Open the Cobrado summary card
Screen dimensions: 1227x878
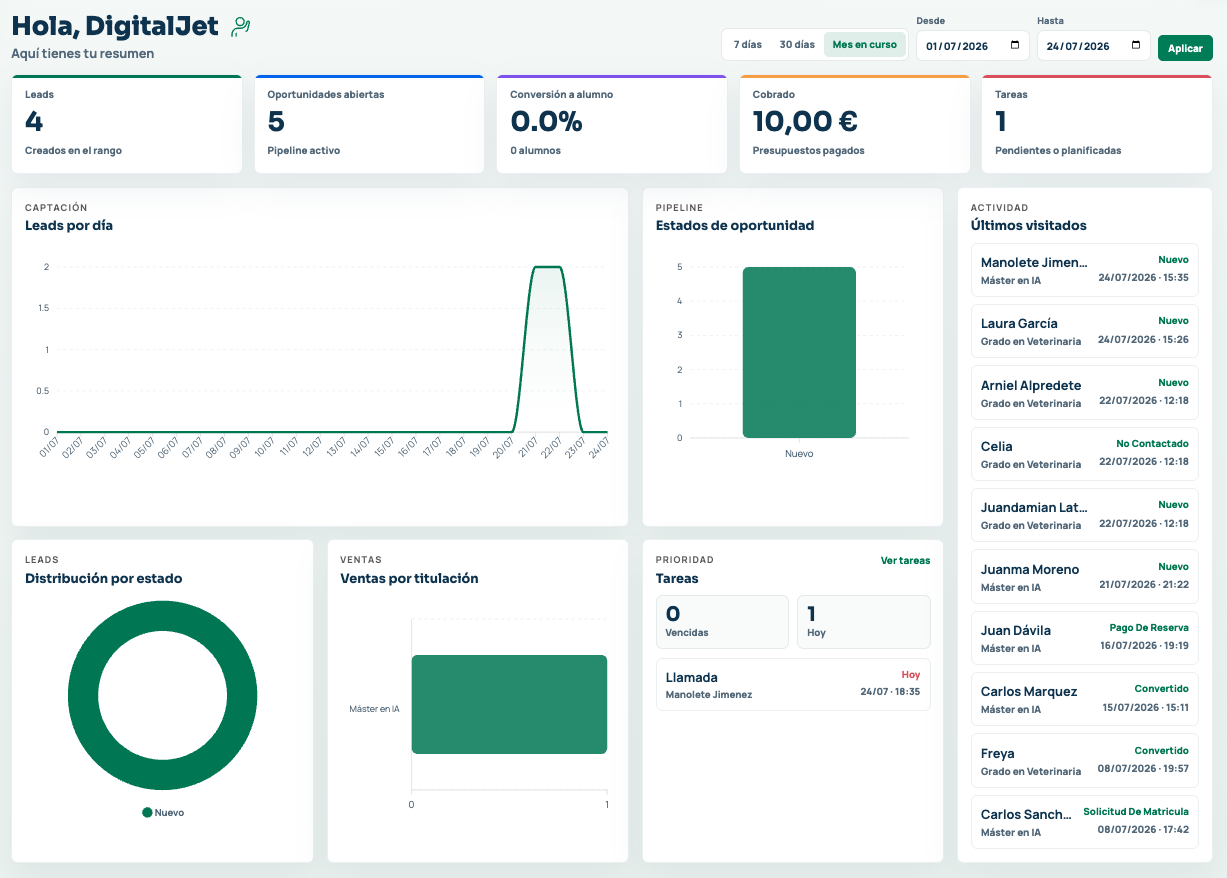(855, 124)
